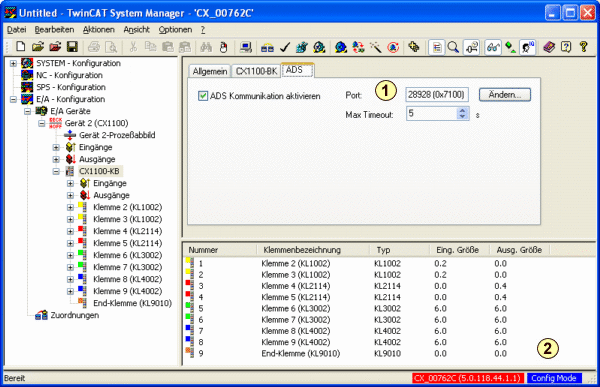Click the binoculars Find icon
600x387 pixels.
206,47
